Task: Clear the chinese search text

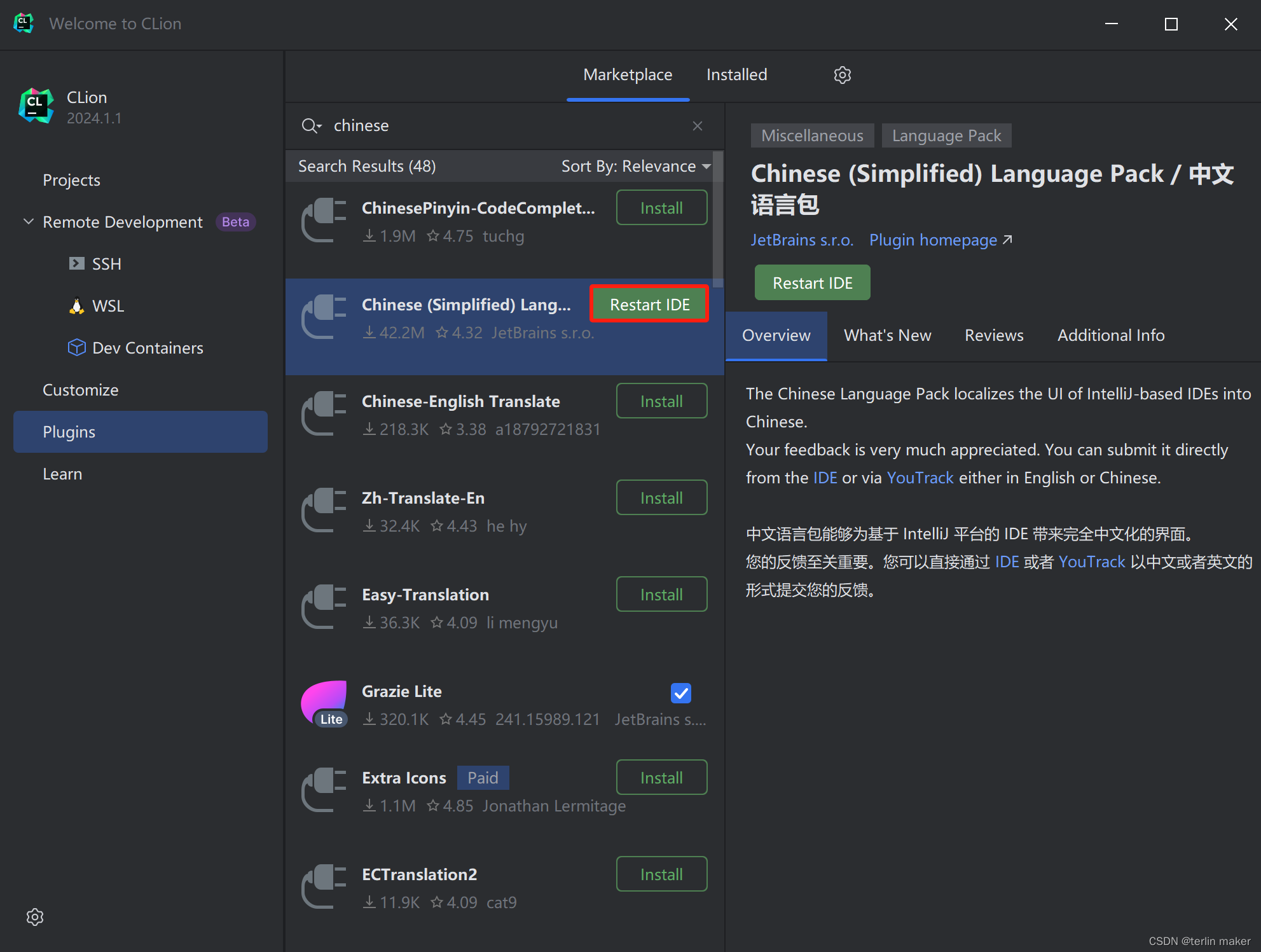Action: pos(698,126)
